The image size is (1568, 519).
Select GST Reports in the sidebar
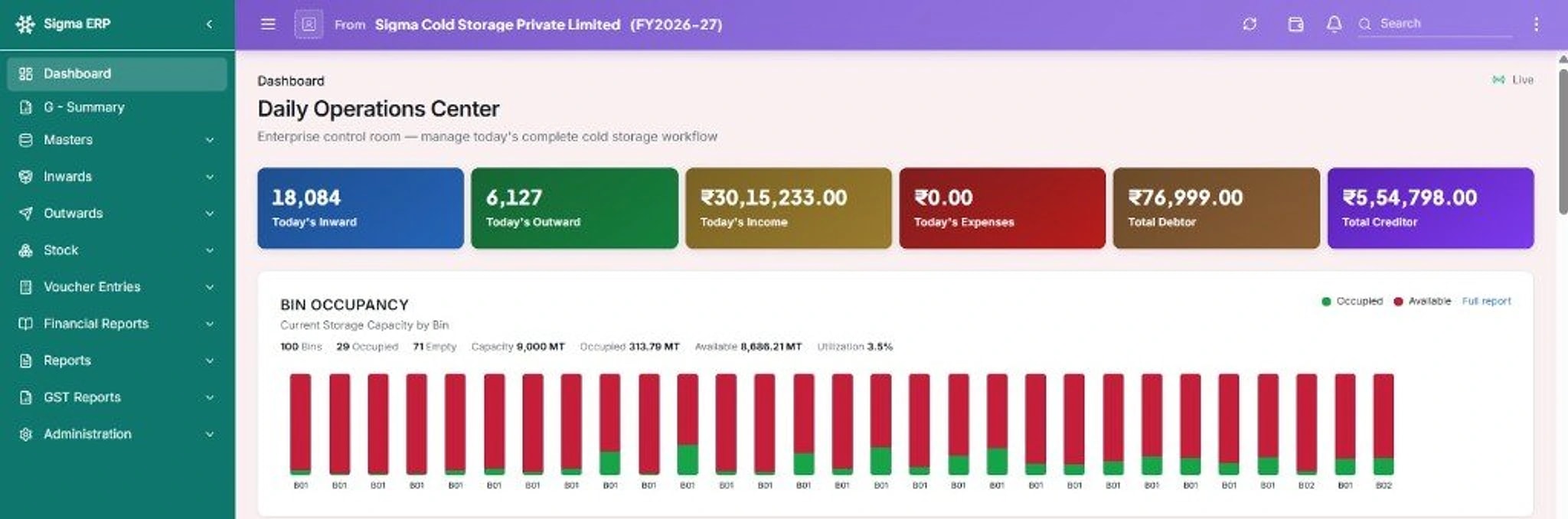click(x=117, y=397)
